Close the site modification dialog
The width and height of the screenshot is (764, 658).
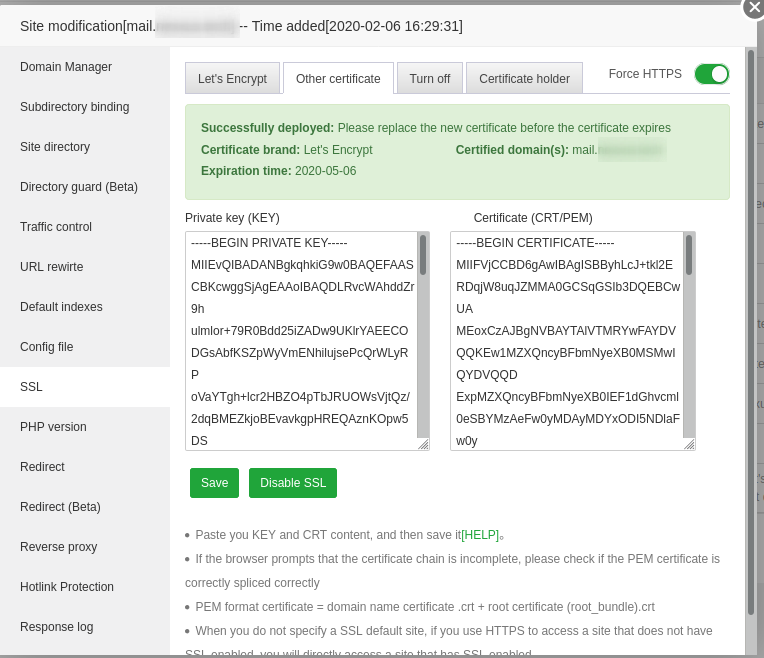(754, 7)
